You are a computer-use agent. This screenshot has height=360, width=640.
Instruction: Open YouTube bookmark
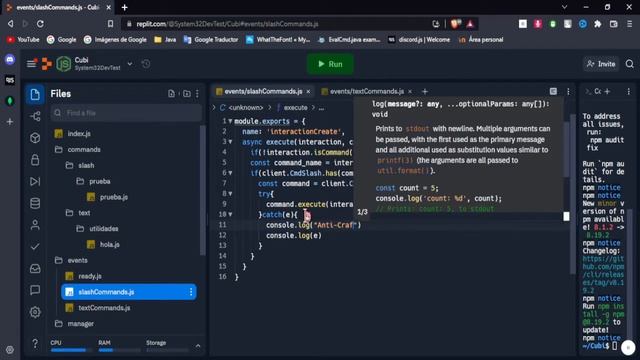click(23, 40)
